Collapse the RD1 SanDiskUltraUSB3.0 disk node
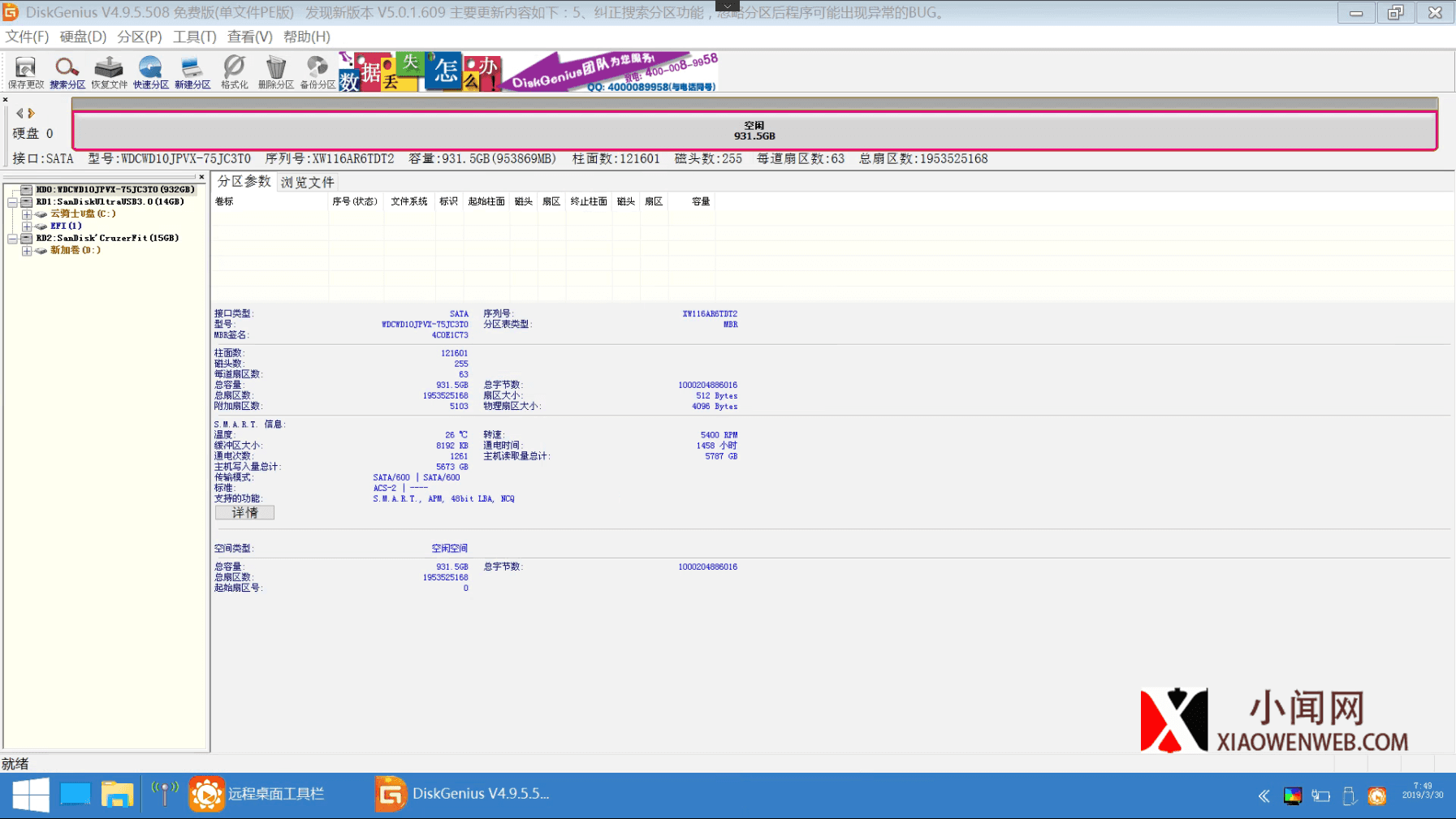Screen dimensions: 1456x819 13,202
